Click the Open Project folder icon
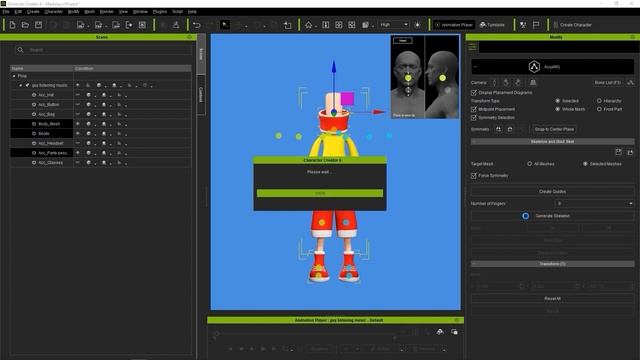The width and height of the screenshot is (640, 360). 25,25
